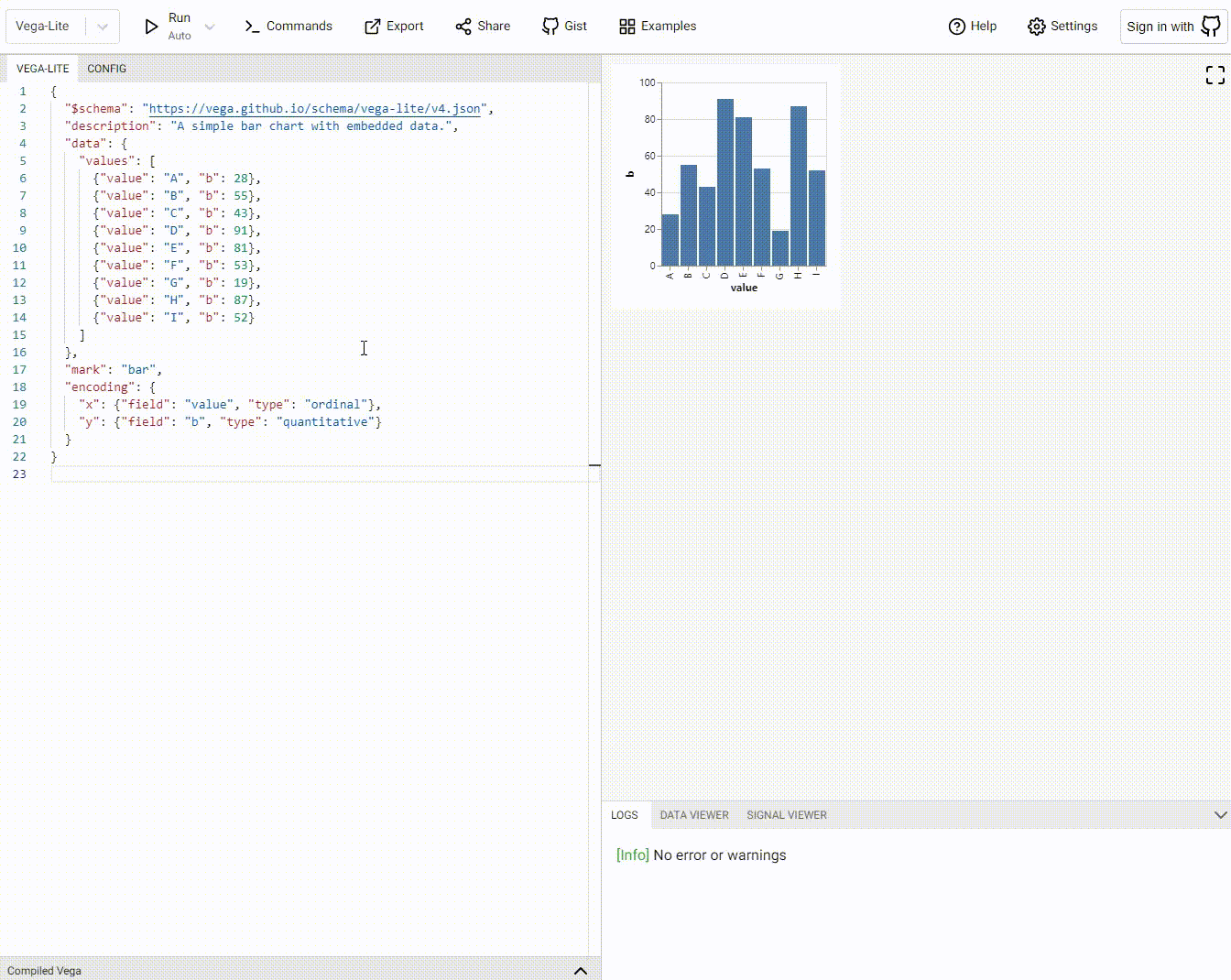Open the Export dialog
Viewport: 1231px width, 980px height.
click(394, 27)
